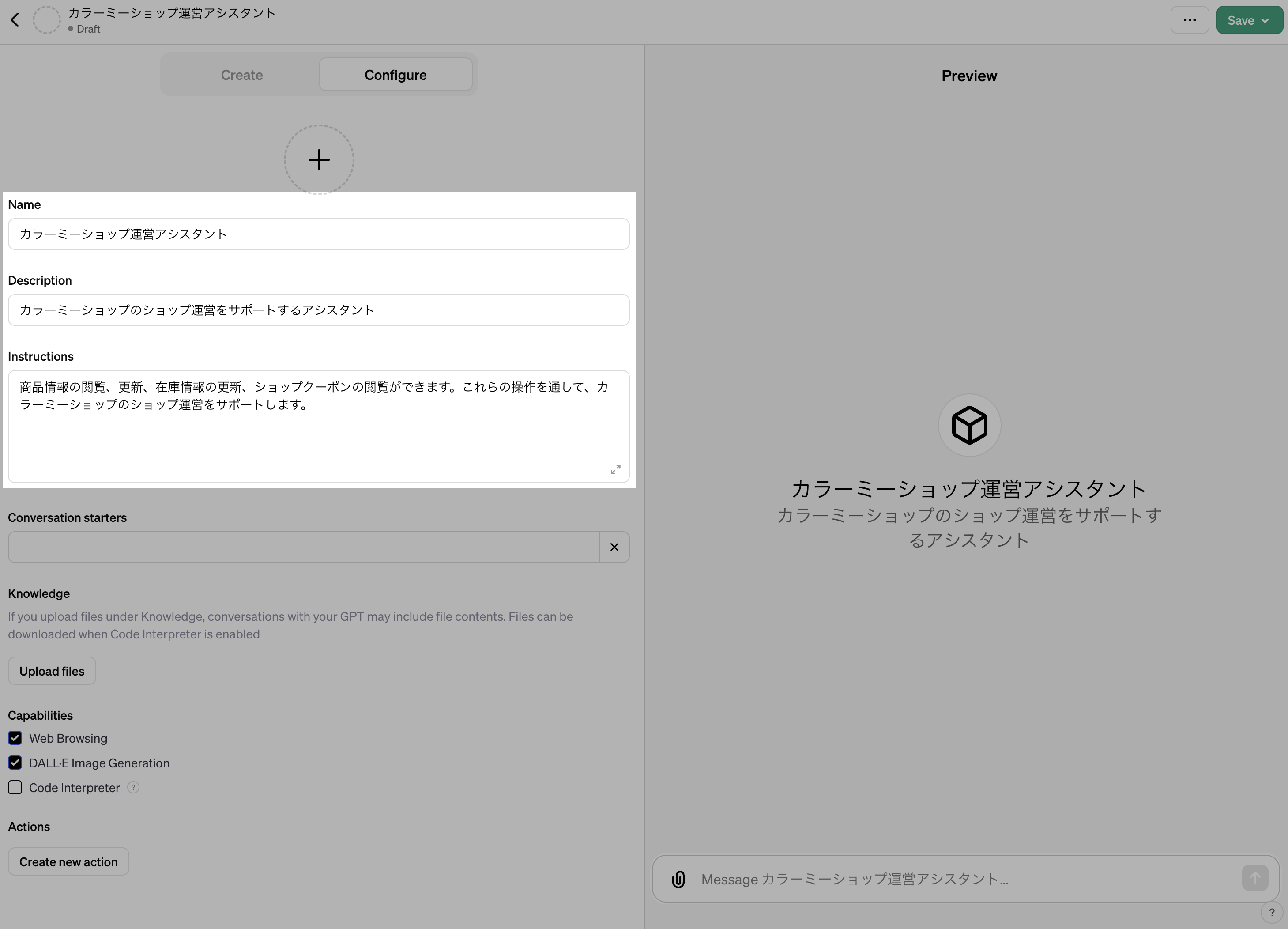Click the plus icon to add profile image

[x=319, y=160]
